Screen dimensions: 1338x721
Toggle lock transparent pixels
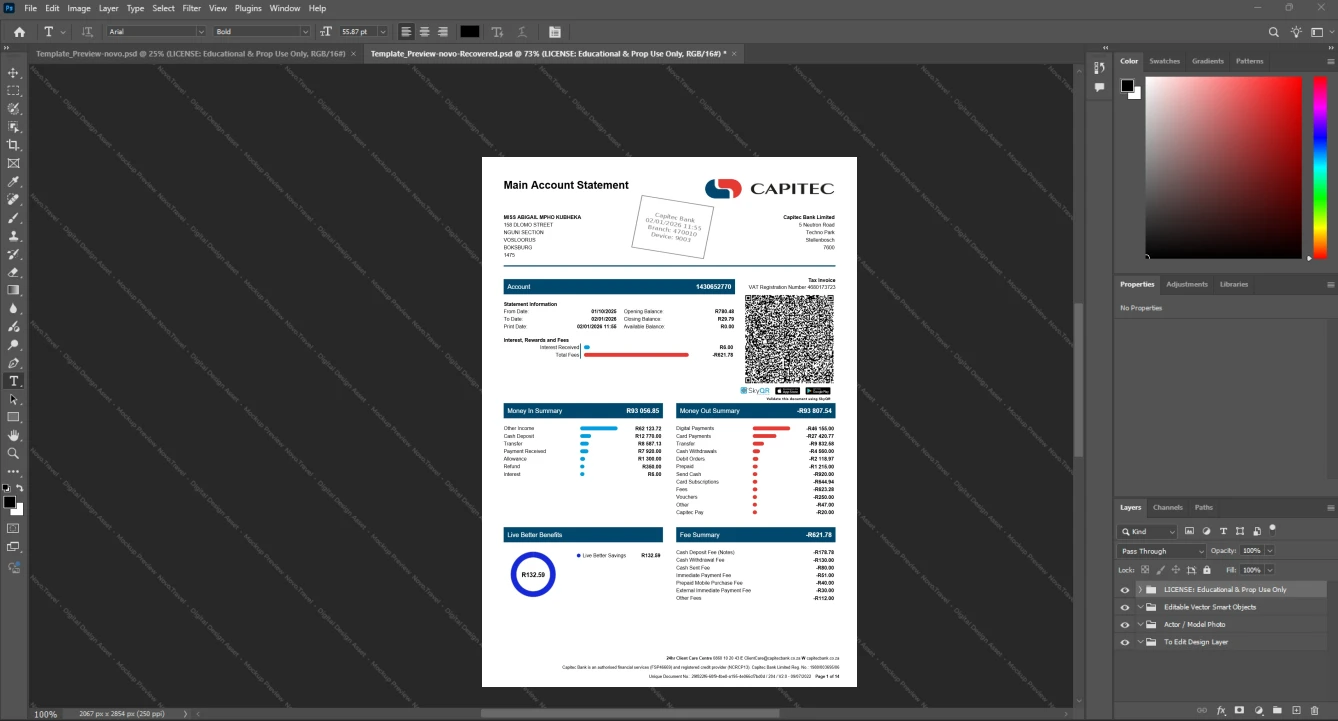pyautogui.click(x=1145, y=569)
